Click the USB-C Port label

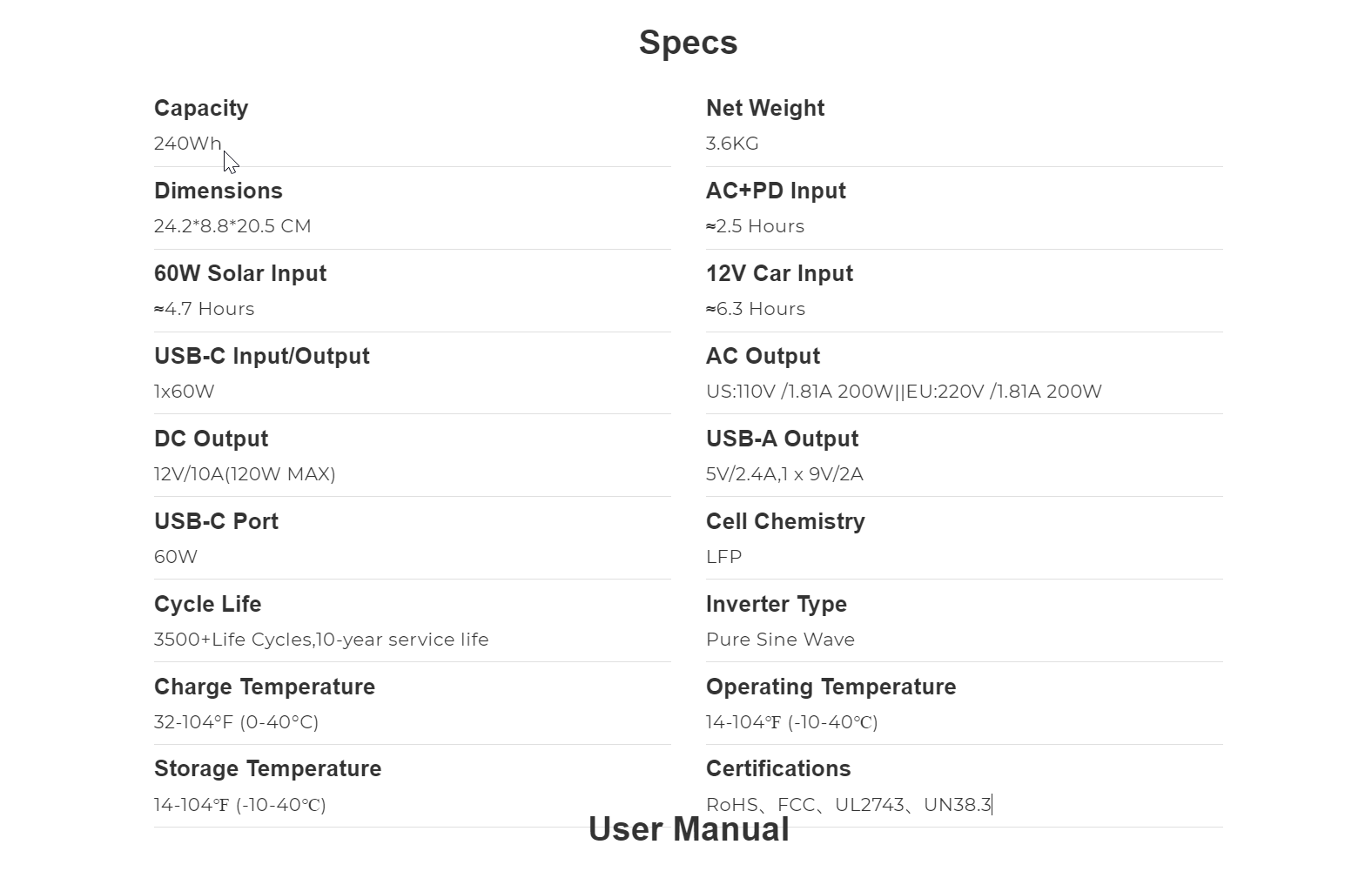[216, 521]
